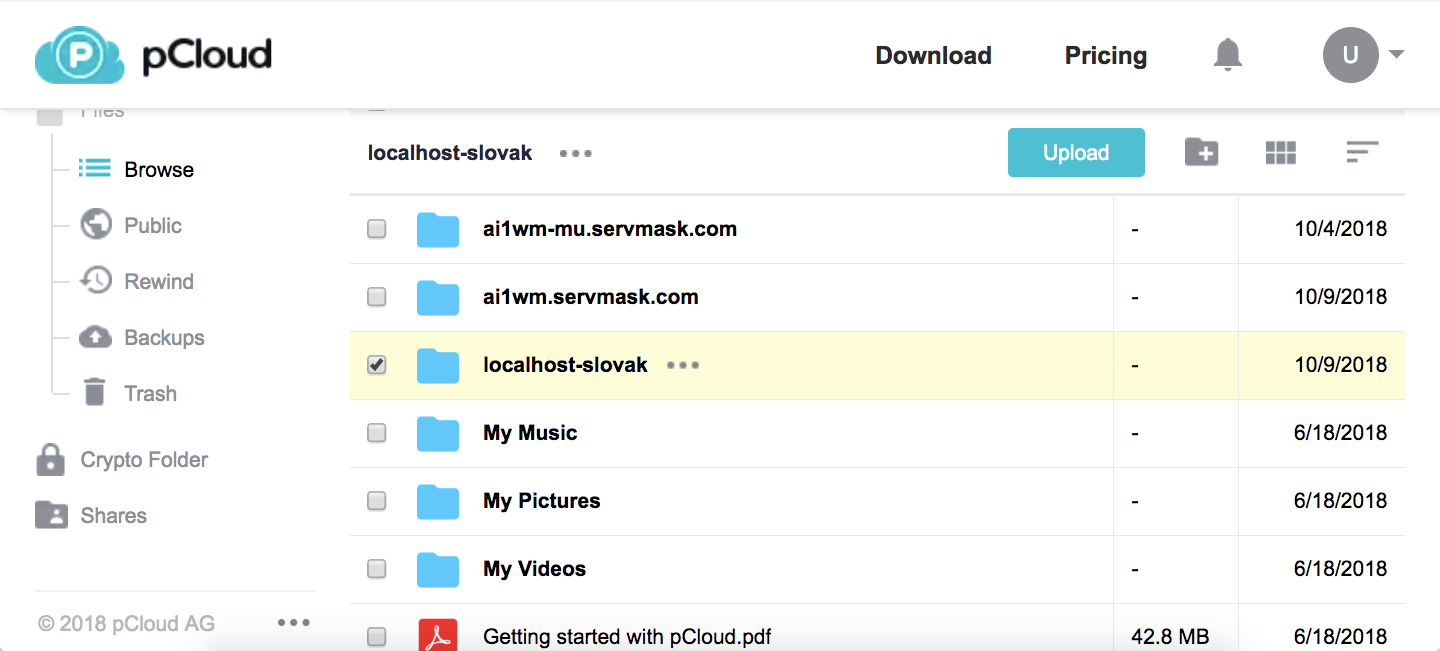Go to the Download page

coord(933,56)
